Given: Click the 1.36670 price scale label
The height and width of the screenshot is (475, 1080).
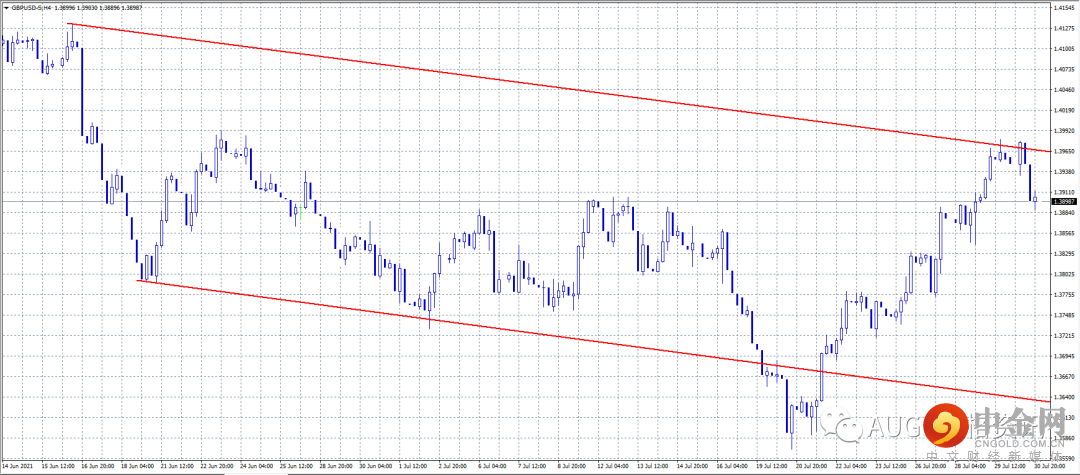Looking at the screenshot, I should pos(1065,377).
